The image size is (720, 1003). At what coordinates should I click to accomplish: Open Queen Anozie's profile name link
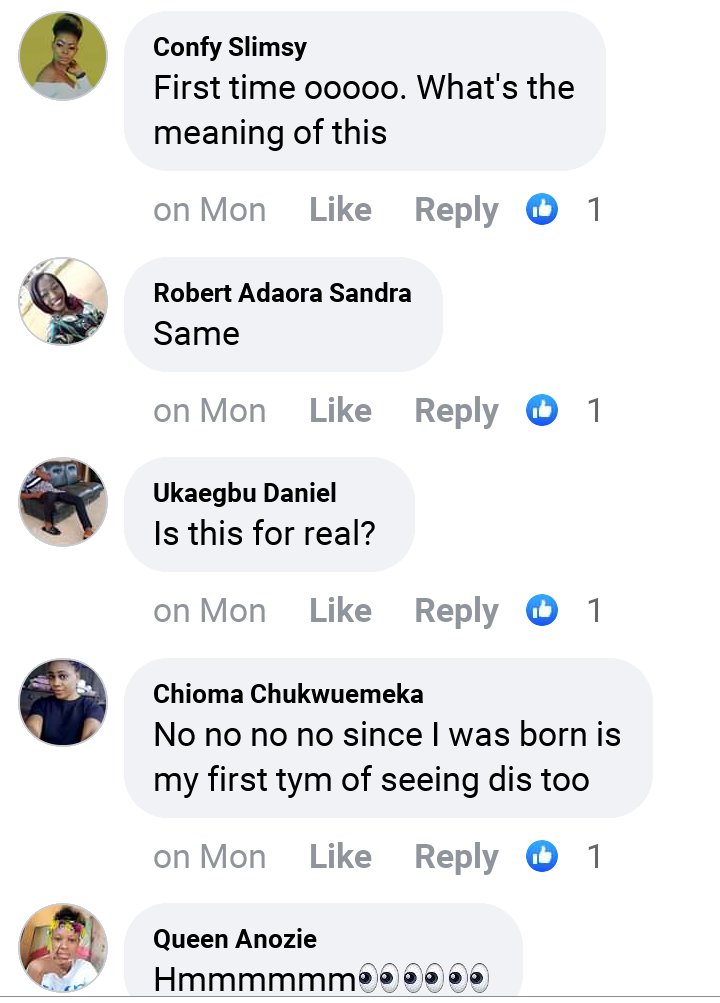click(235, 939)
